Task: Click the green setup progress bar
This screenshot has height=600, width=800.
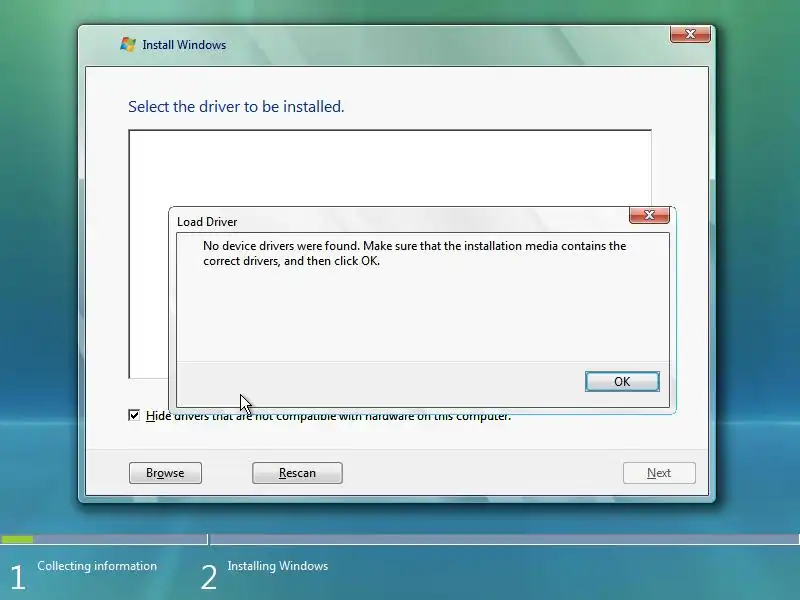Action: 17,539
